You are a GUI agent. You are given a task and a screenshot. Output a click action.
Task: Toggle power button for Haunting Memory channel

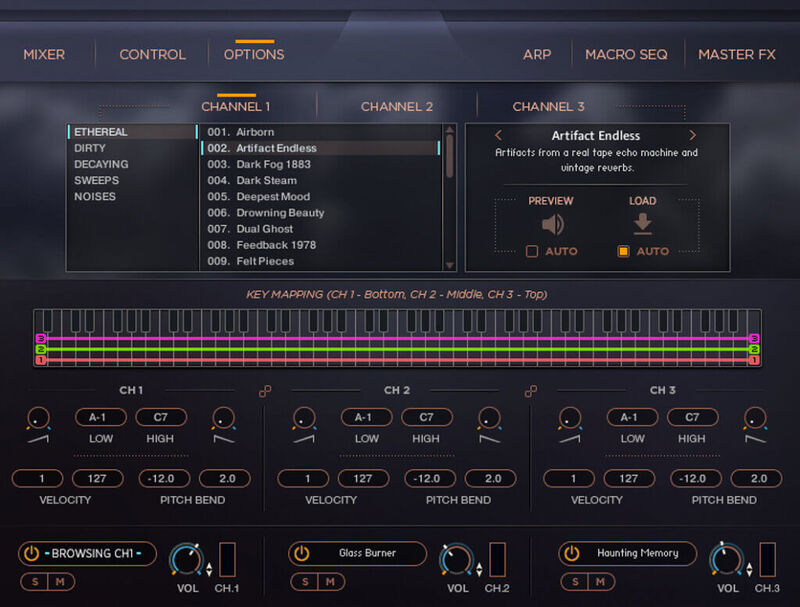tap(571, 553)
